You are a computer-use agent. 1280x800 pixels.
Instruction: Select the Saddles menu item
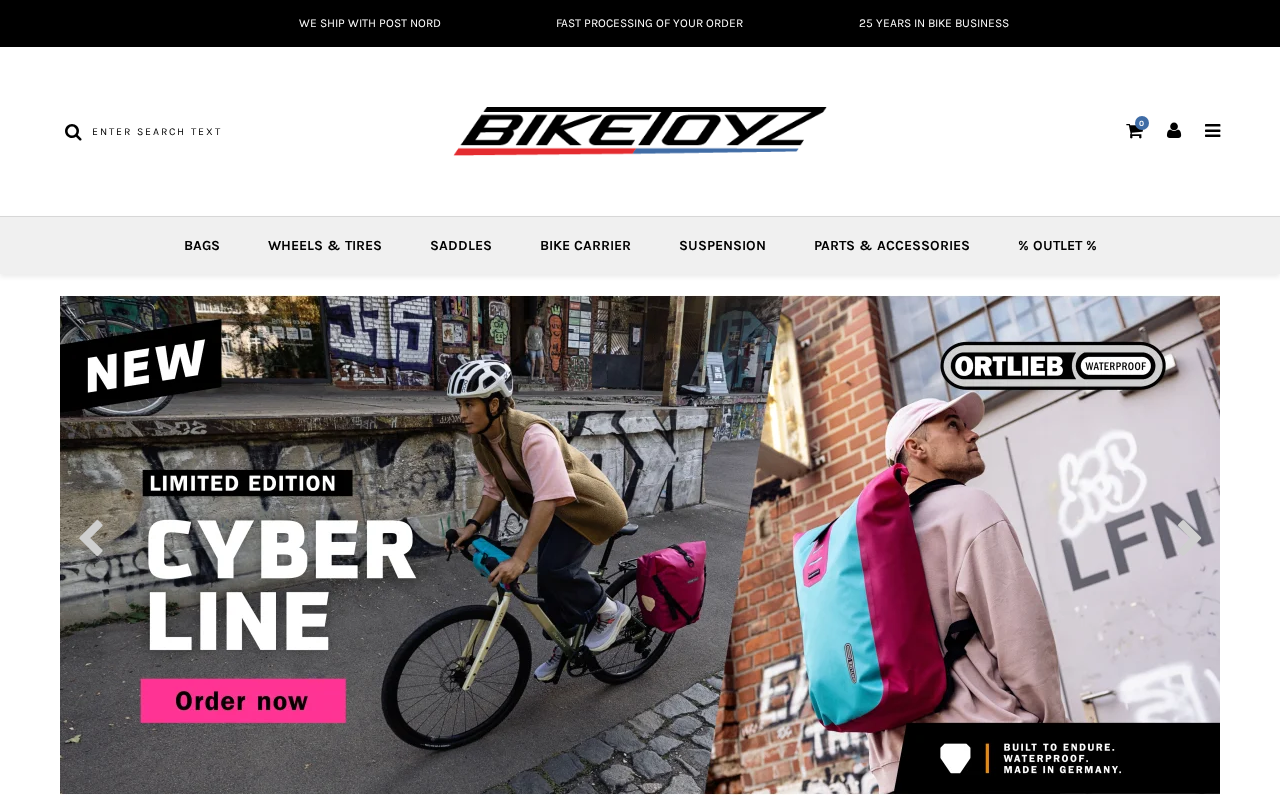[x=461, y=246]
